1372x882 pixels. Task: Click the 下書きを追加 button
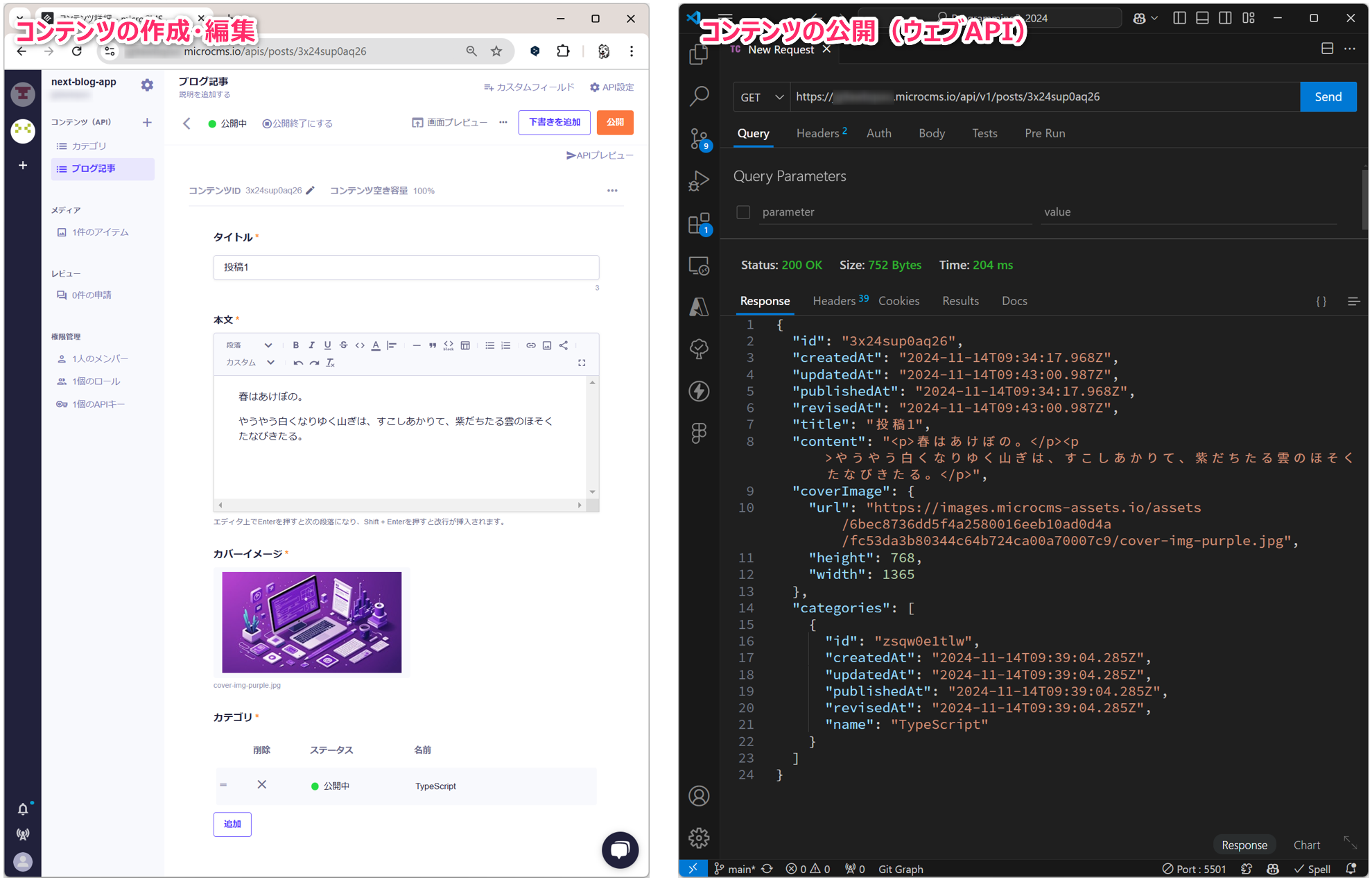(x=554, y=123)
